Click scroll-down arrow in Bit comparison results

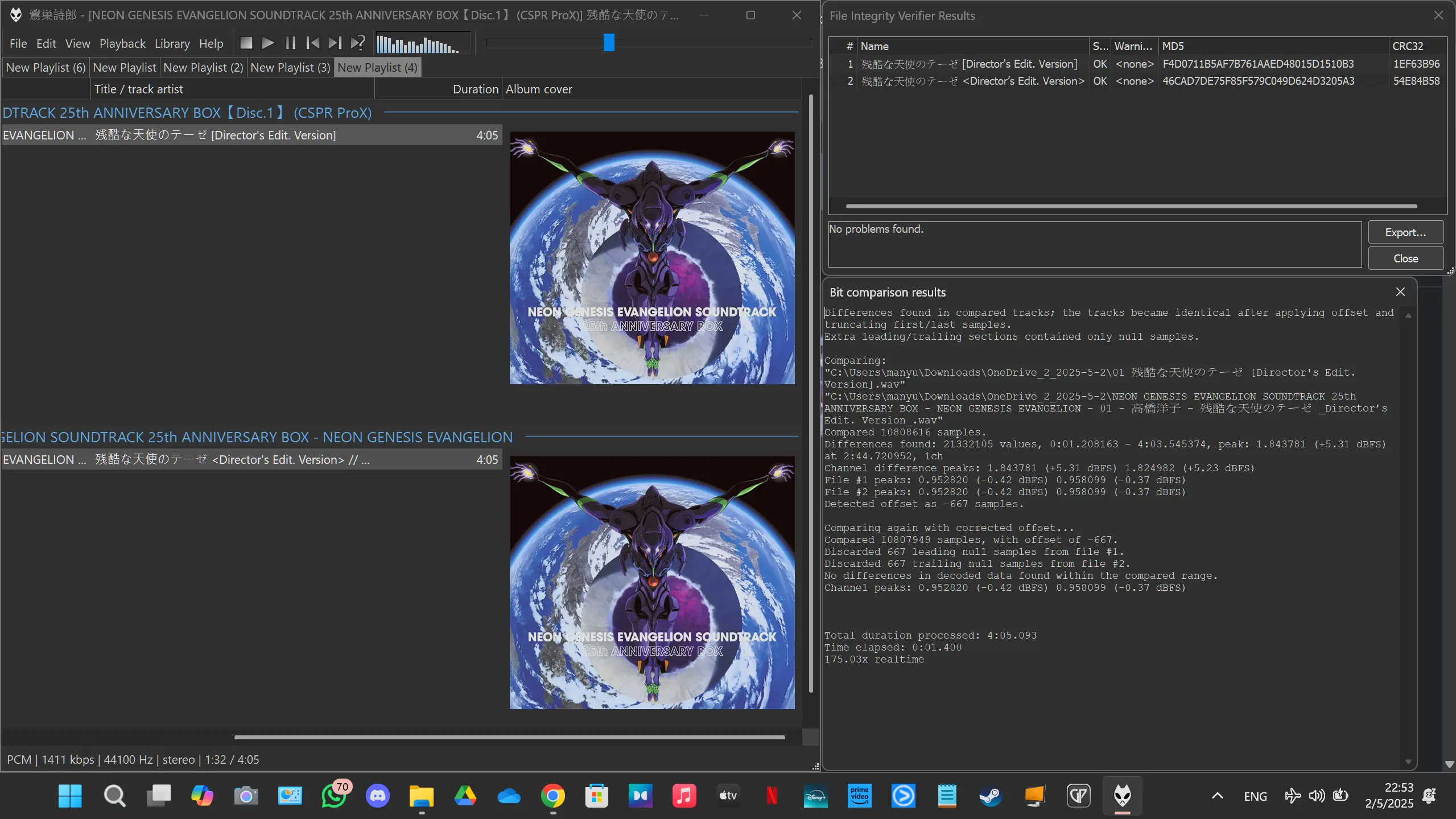(1408, 761)
